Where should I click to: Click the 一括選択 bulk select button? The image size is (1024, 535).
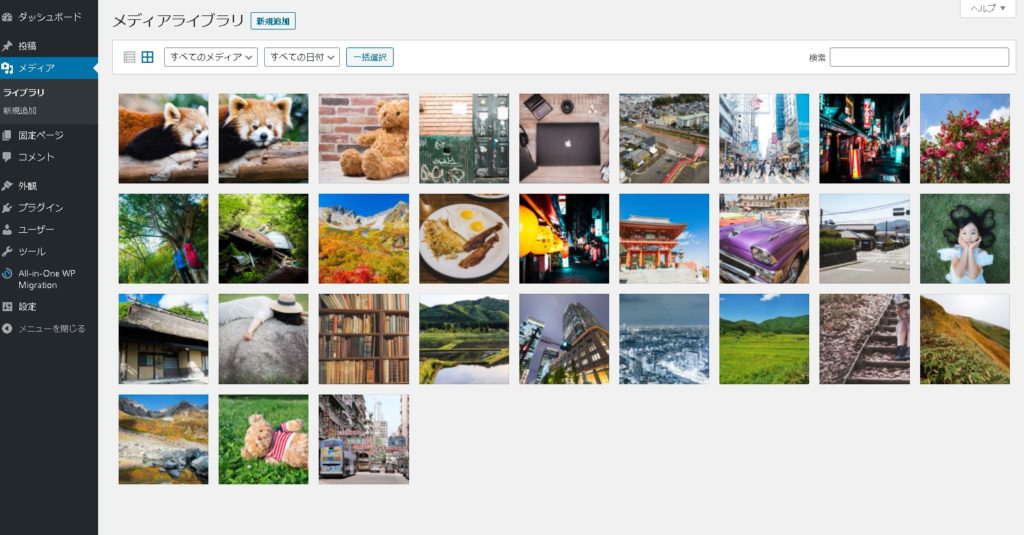[370, 57]
